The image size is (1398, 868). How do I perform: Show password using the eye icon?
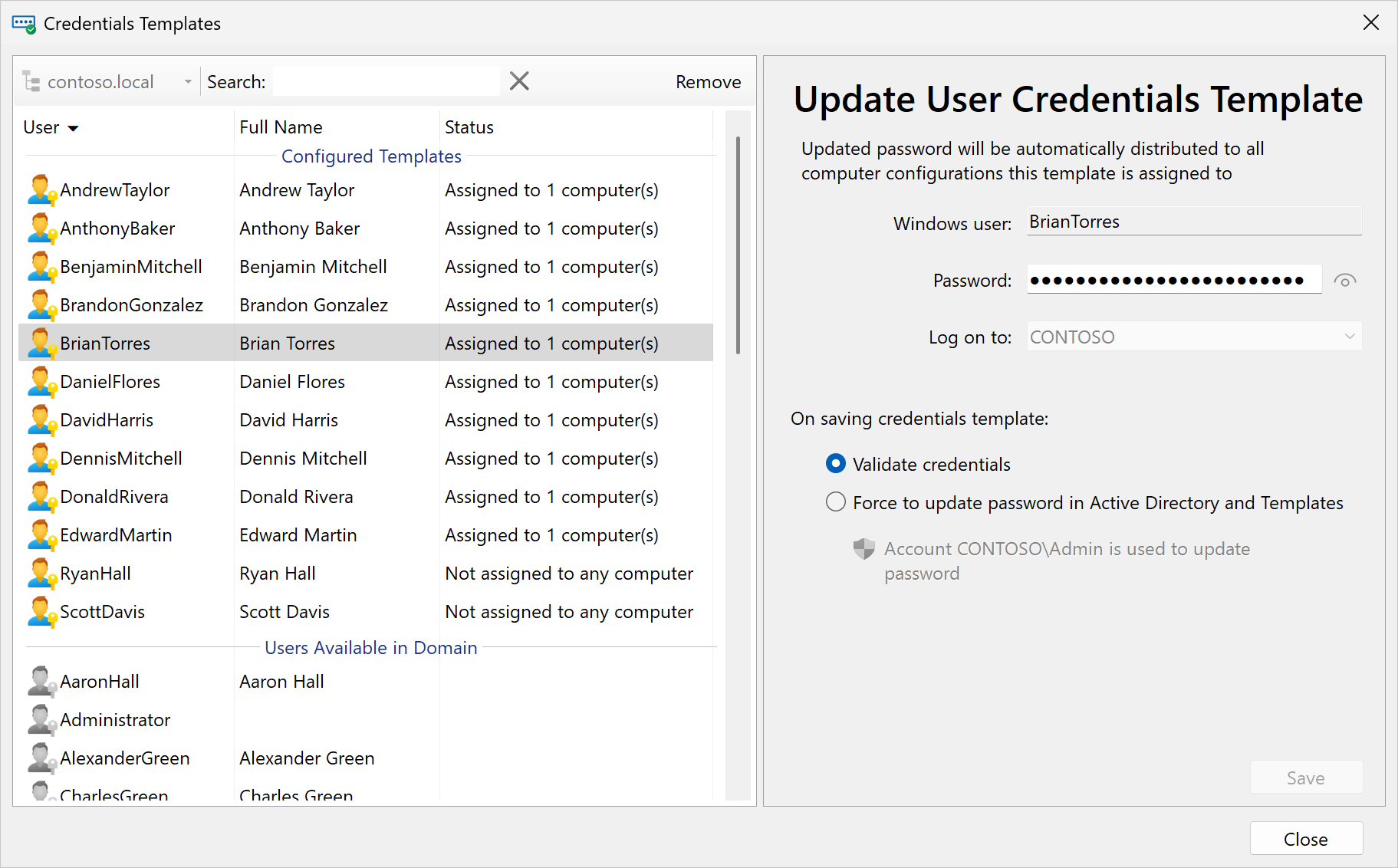tap(1344, 281)
